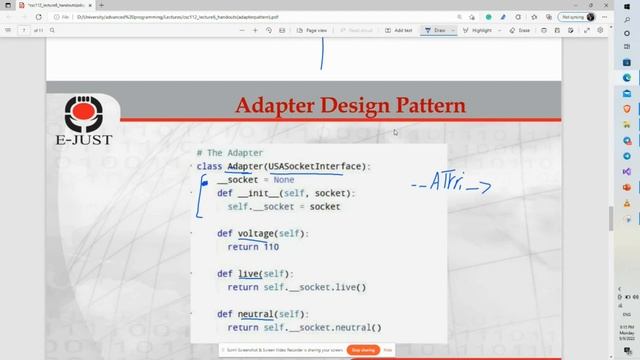Open VLC media player from the taskbar

tap(627, 203)
